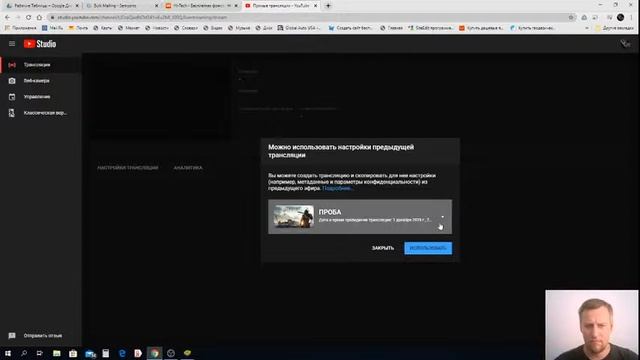Switch to the Bulk Mailing browser tab
The width and height of the screenshot is (640, 360).
pyautogui.click(x=122, y=6)
